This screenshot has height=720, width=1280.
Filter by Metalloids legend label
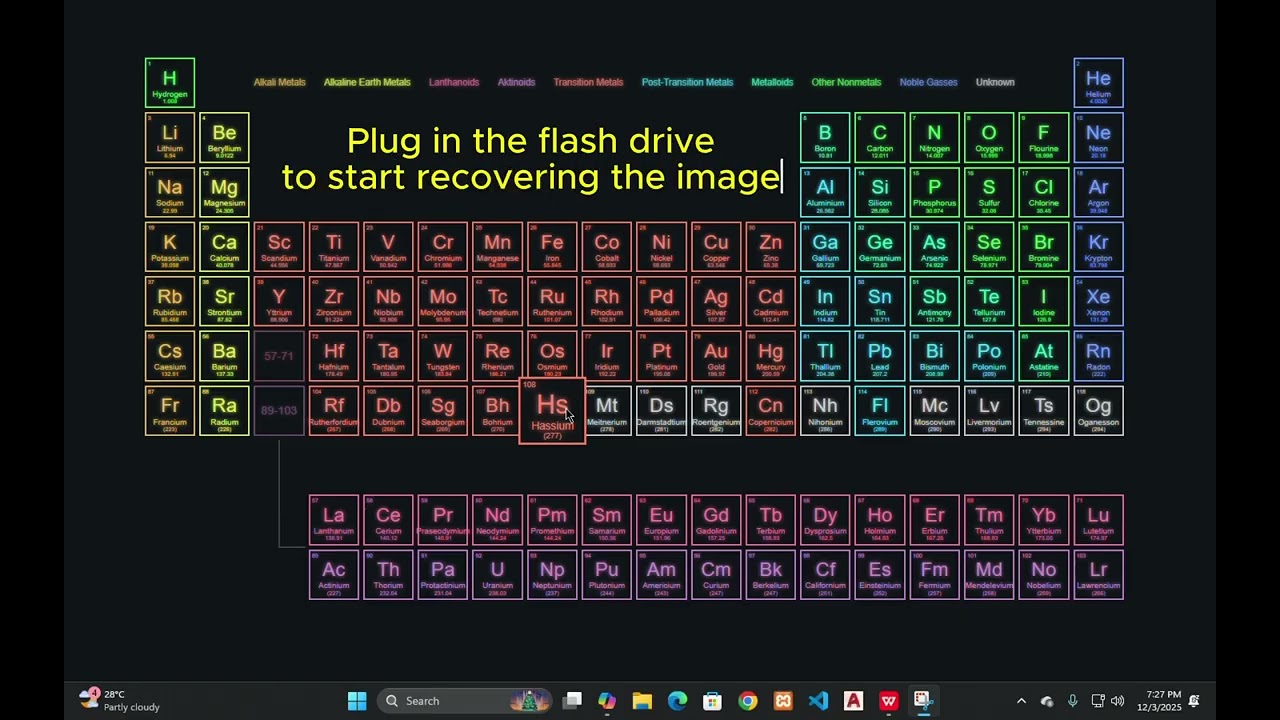[x=772, y=82]
